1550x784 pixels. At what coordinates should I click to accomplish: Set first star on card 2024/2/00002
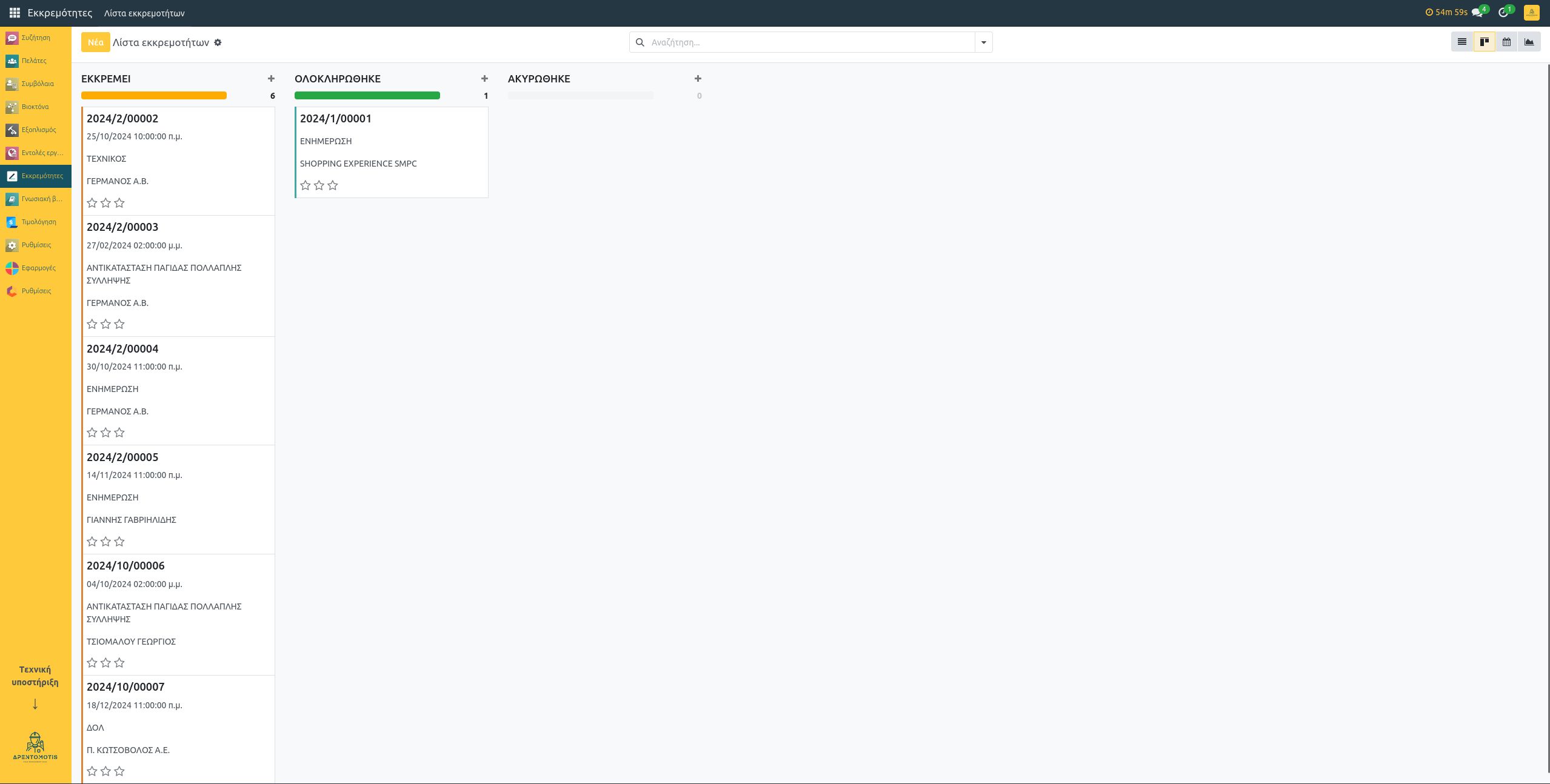92,203
